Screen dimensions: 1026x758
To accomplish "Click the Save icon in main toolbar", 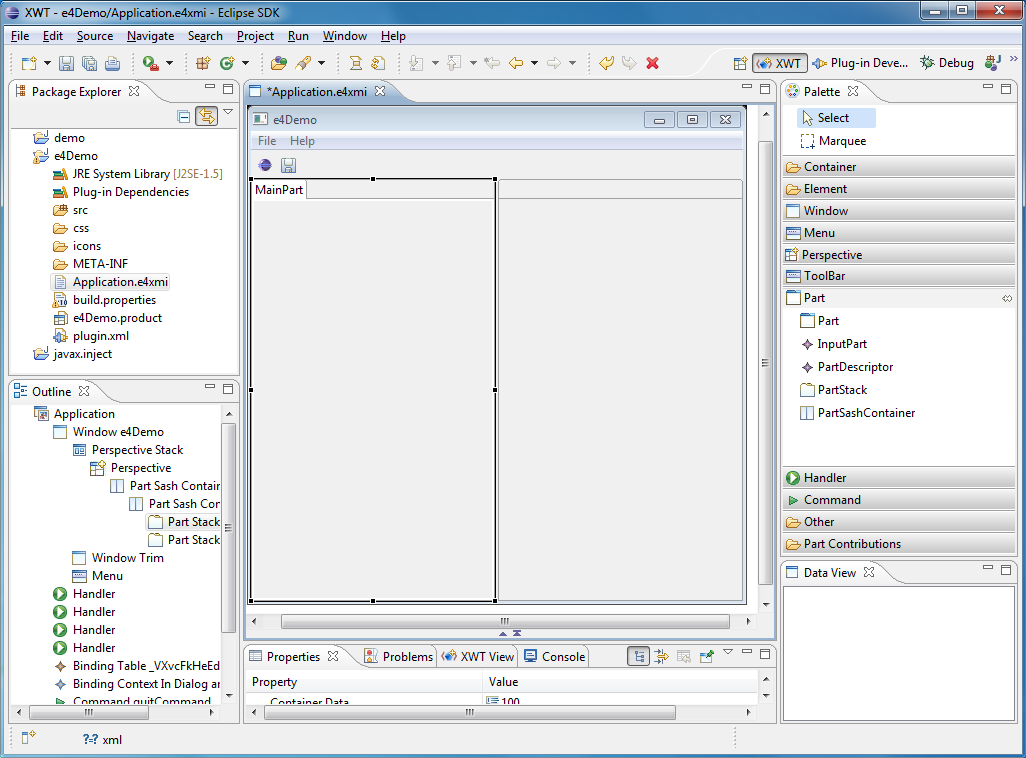I will tap(66, 63).
